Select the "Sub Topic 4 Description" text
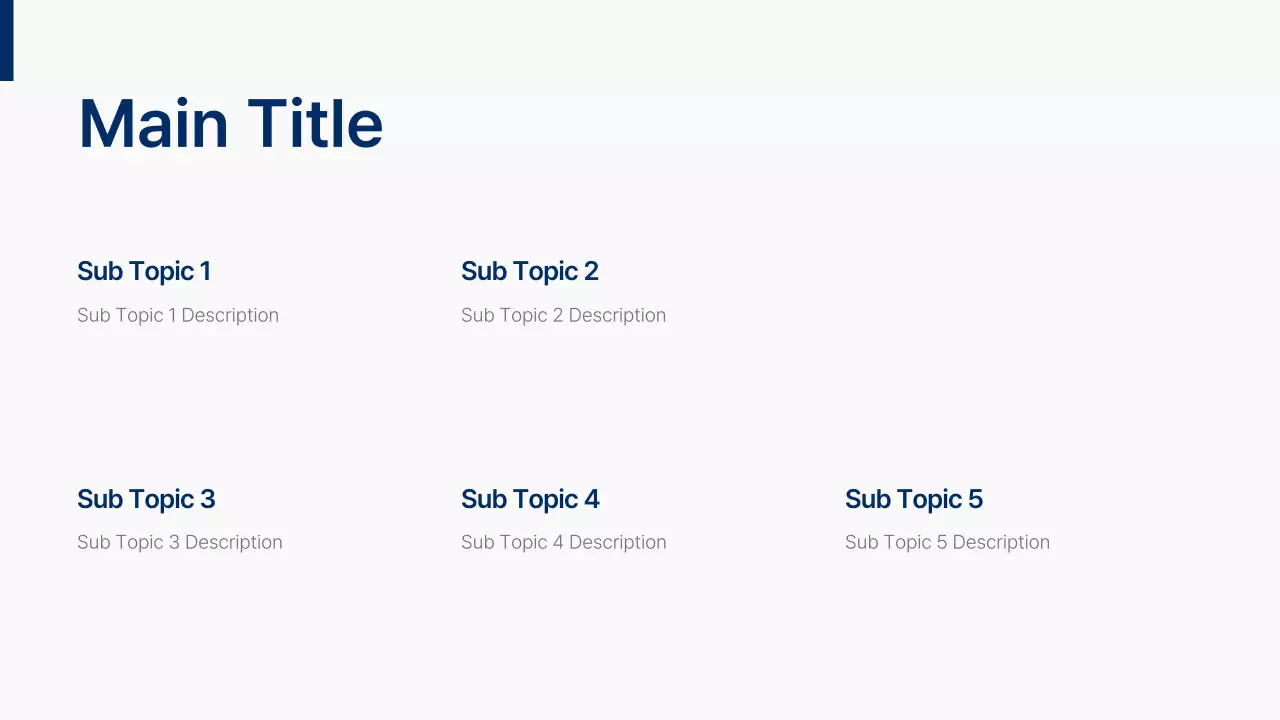This screenshot has width=1280, height=720. [x=563, y=542]
